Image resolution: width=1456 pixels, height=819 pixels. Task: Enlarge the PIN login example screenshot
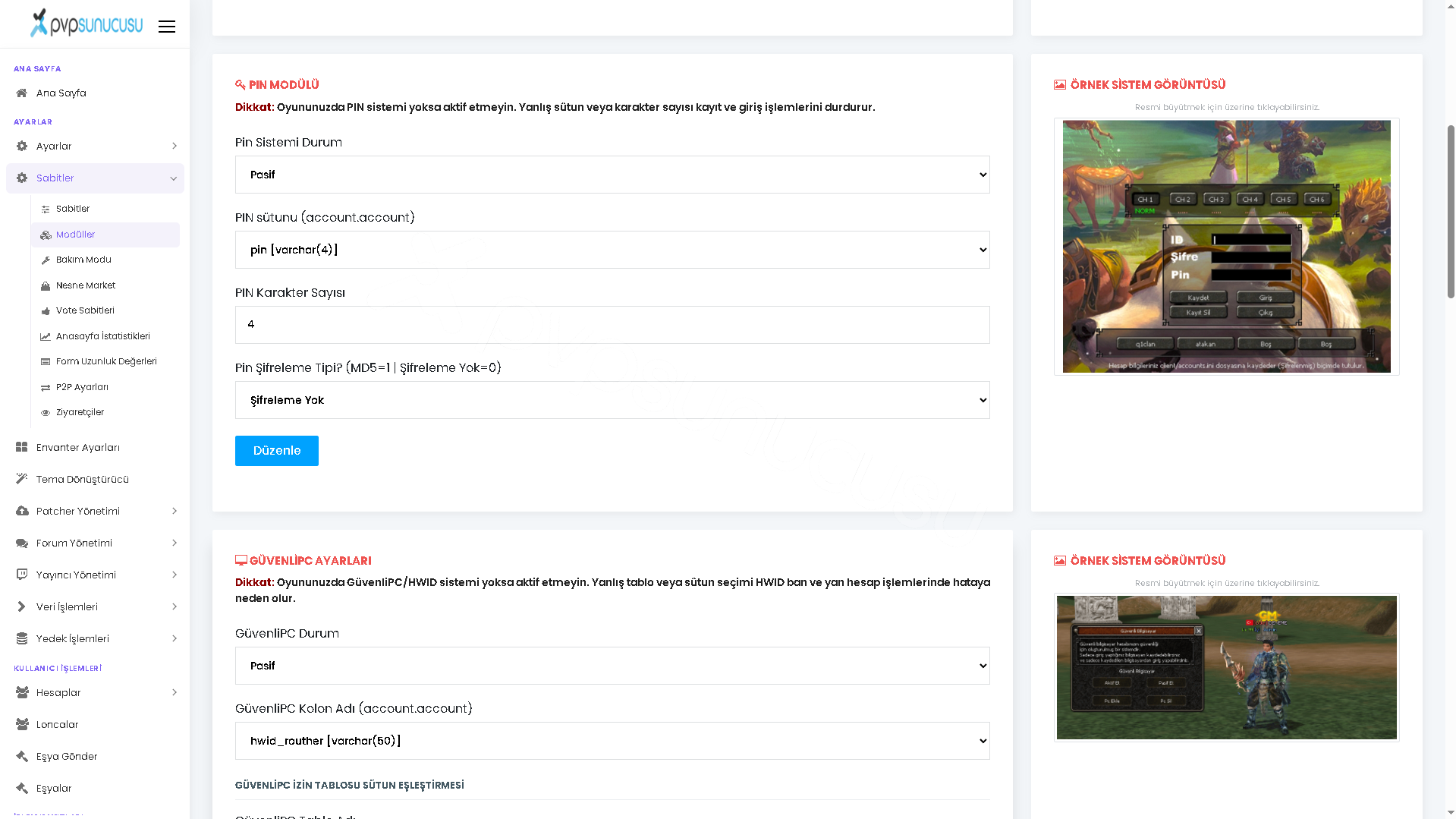point(1226,247)
